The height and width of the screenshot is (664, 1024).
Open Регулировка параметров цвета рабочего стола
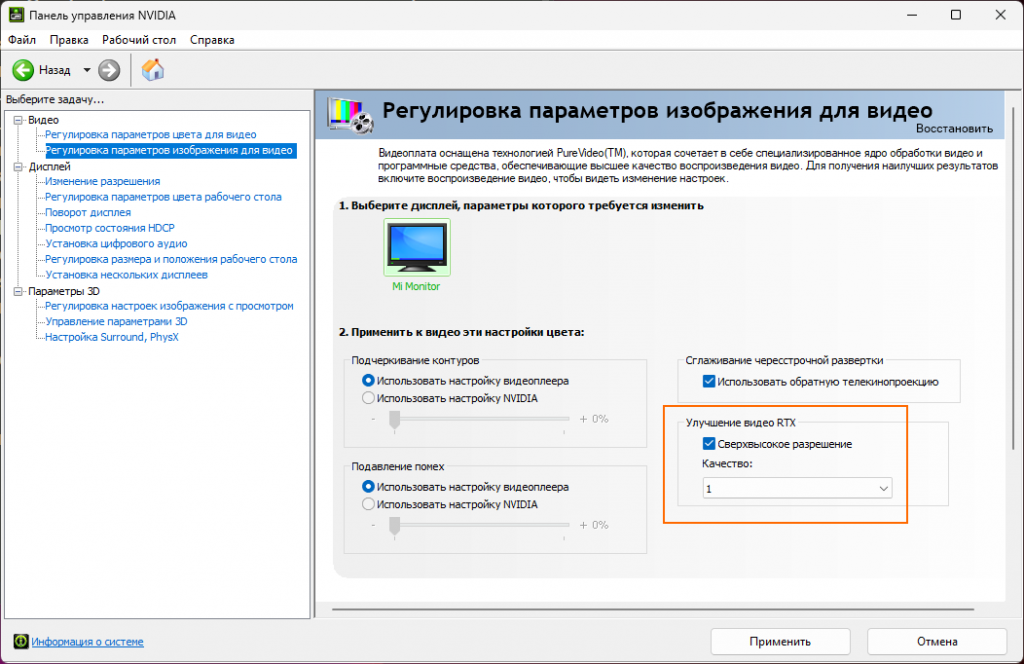point(163,197)
